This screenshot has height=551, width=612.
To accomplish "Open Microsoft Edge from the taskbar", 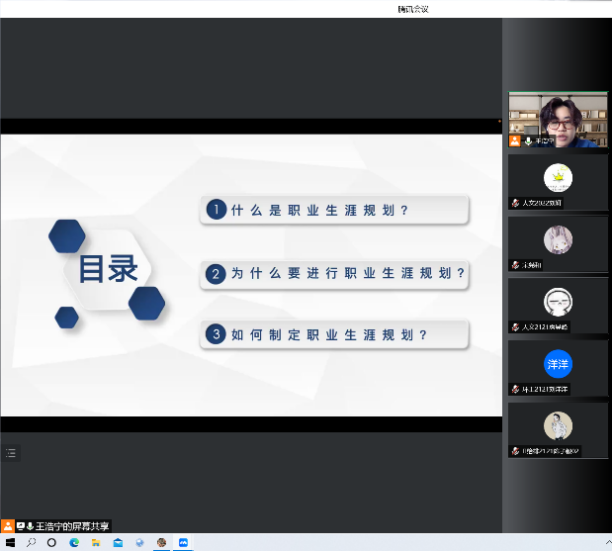I will click(74, 542).
